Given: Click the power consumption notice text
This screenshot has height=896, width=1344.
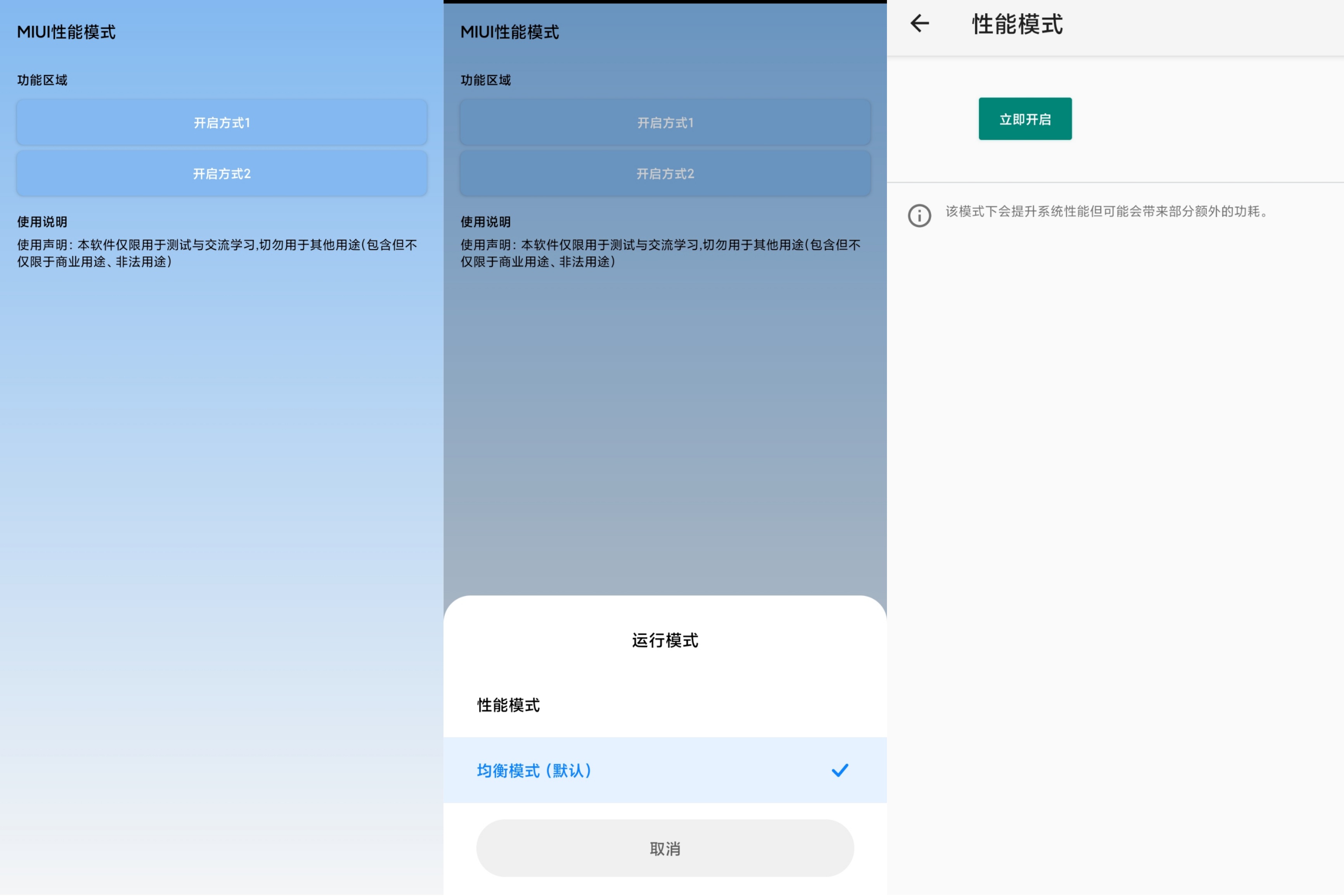Looking at the screenshot, I should pyautogui.click(x=1107, y=211).
